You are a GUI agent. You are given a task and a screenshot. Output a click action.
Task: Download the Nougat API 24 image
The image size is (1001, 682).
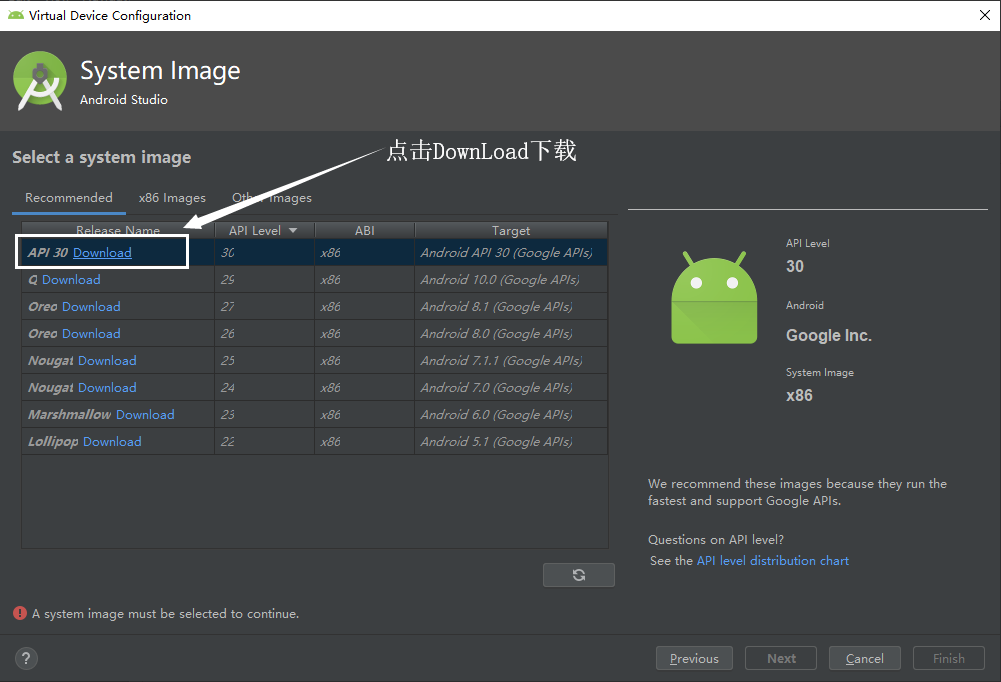[107, 388]
